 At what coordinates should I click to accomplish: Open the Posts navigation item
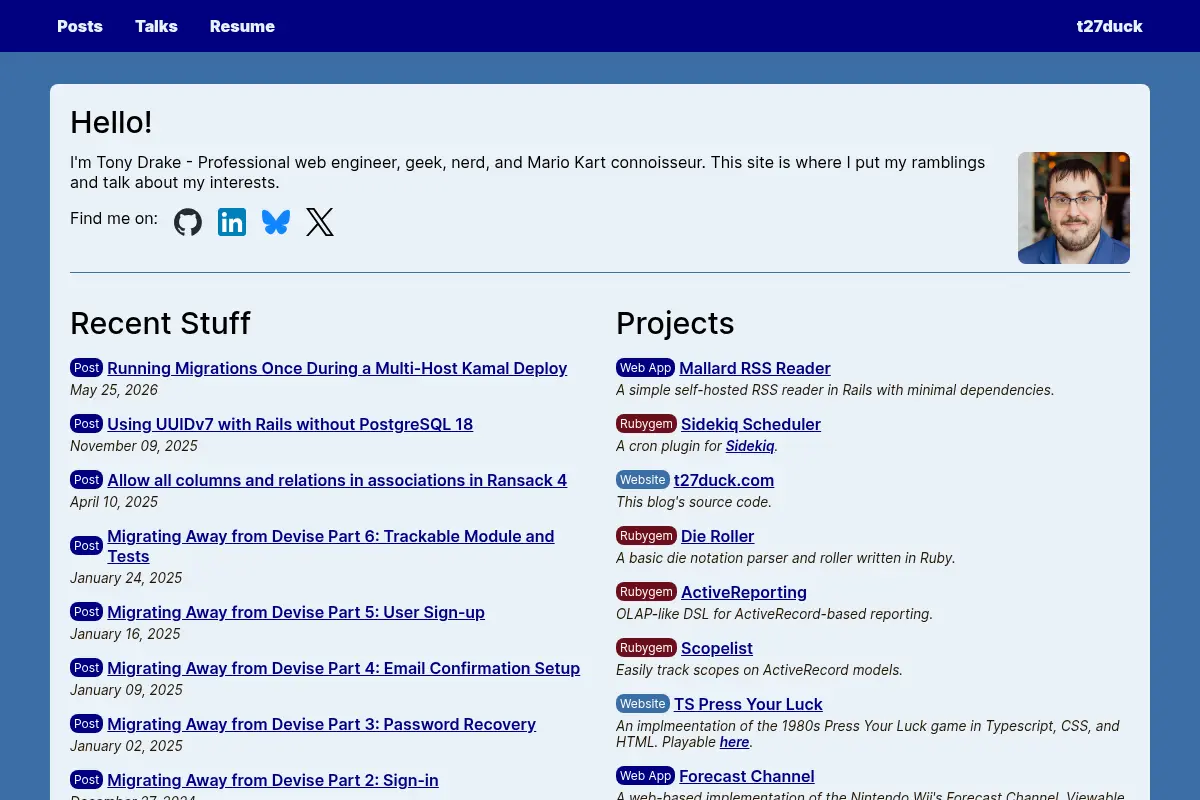(x=80, y=26)
